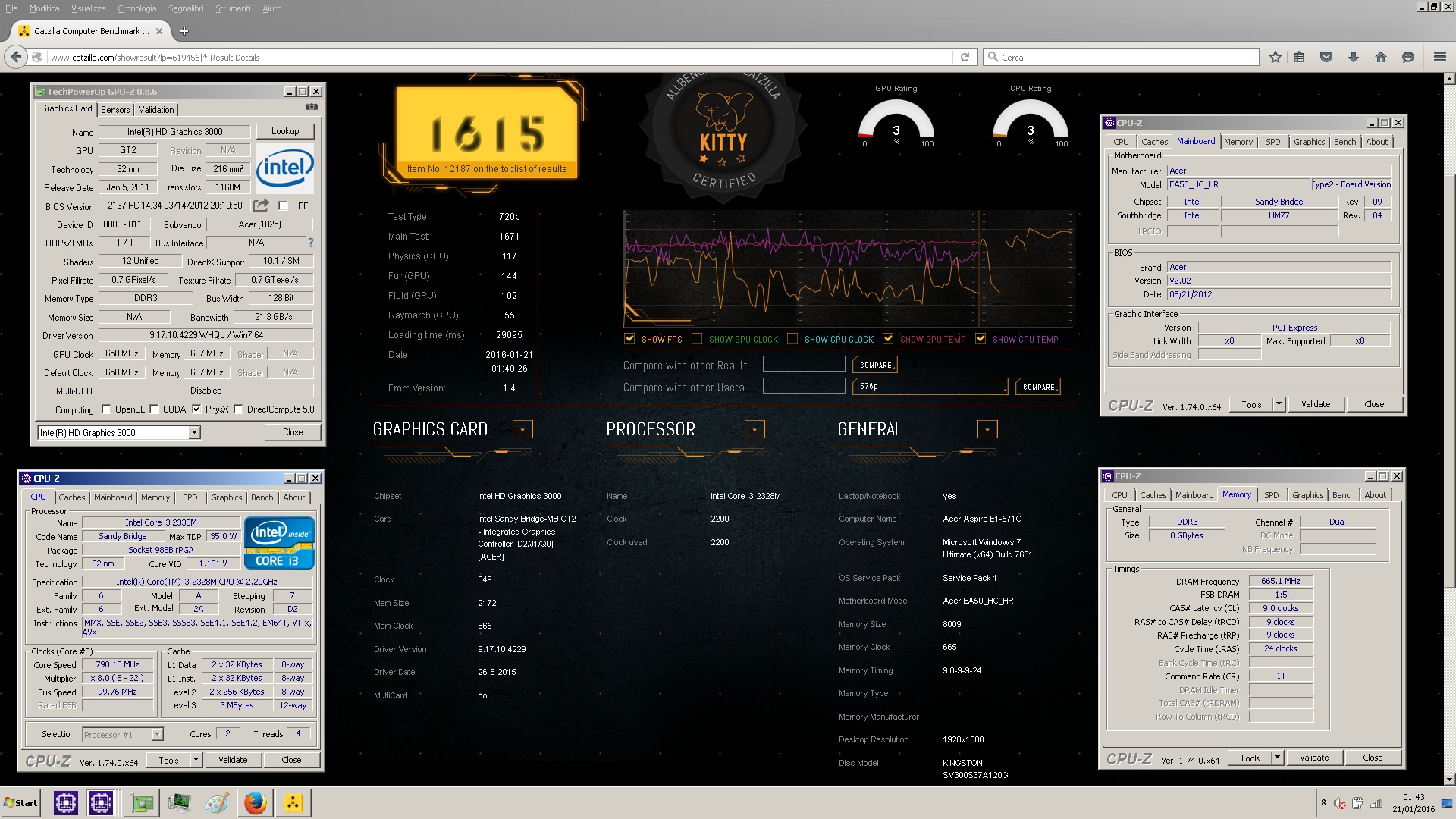Close the Catzilla Computer Benchmark tab

[159, 31]
